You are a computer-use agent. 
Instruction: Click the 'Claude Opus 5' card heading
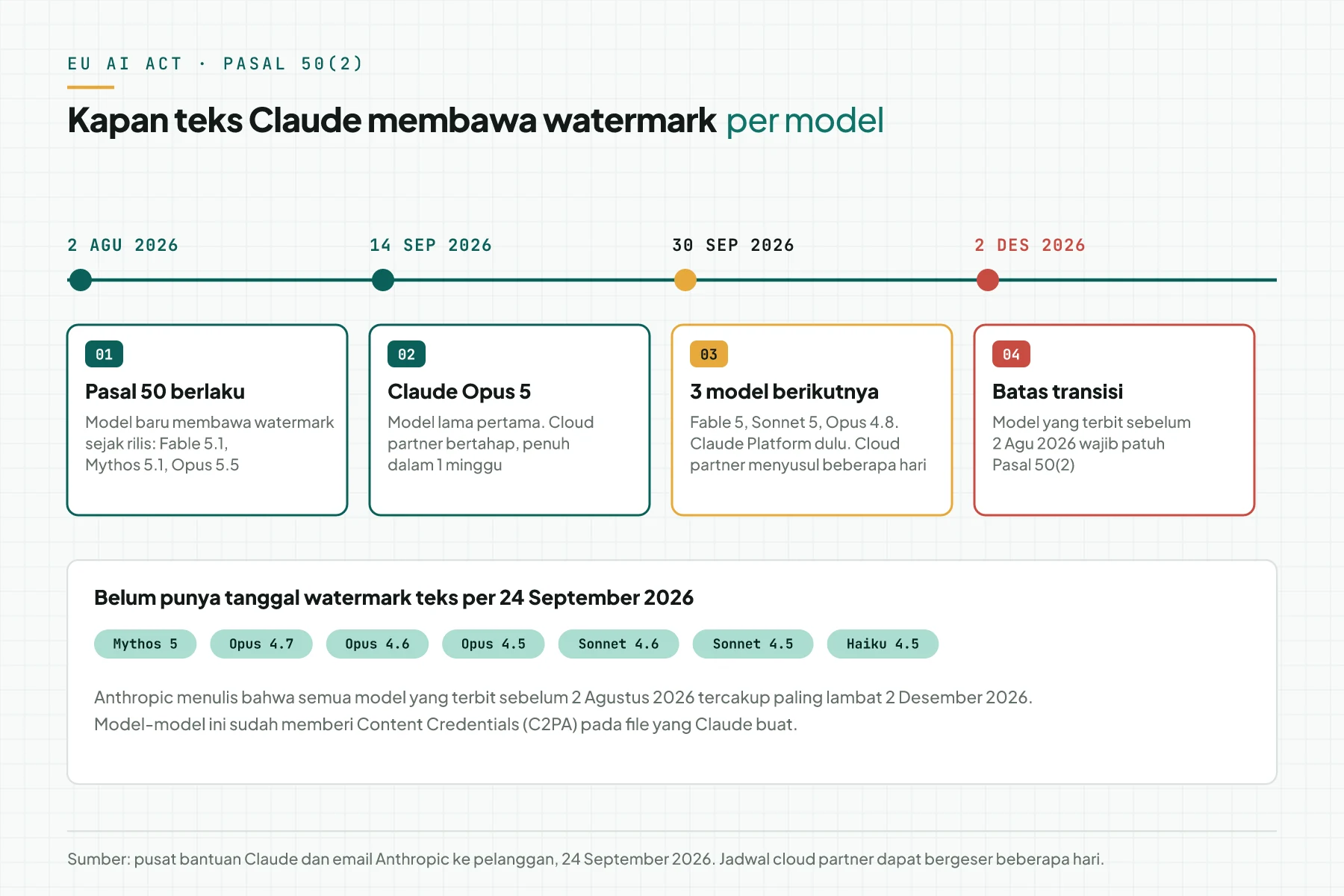pyautogui.click(x=459, y=391)
